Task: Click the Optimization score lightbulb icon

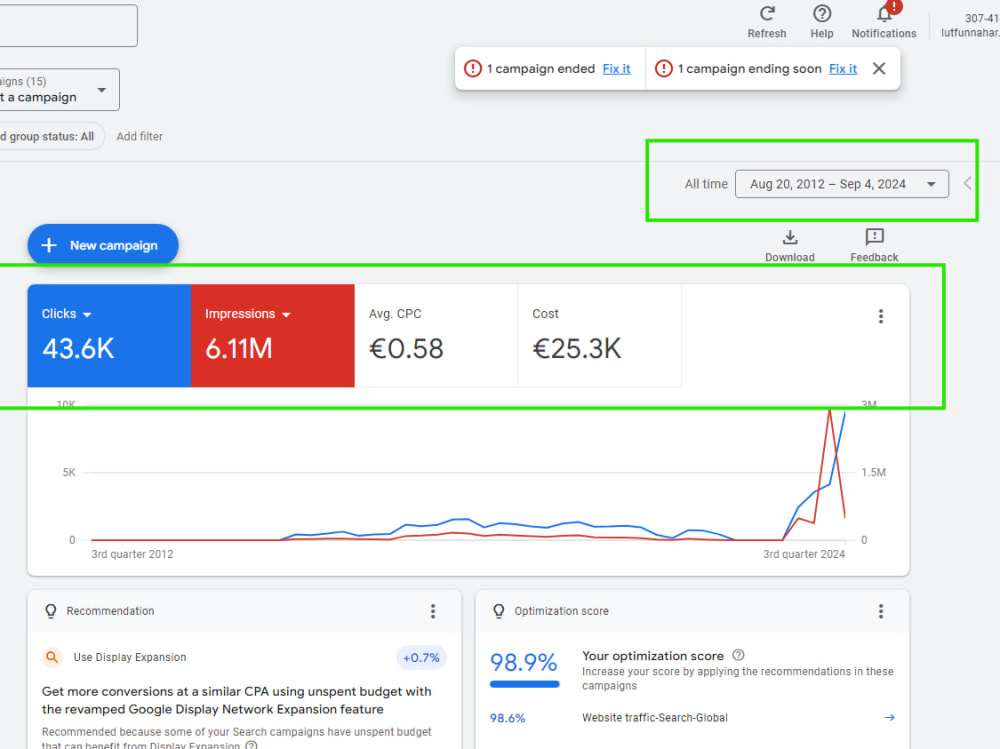Action: coord(499,611)
